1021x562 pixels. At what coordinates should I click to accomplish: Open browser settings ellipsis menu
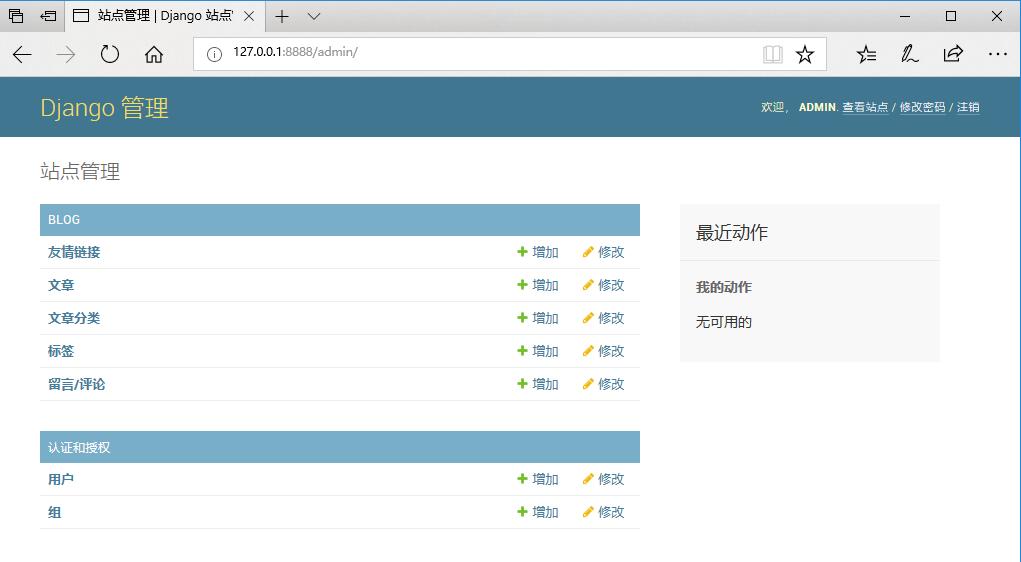pos(997,54)
